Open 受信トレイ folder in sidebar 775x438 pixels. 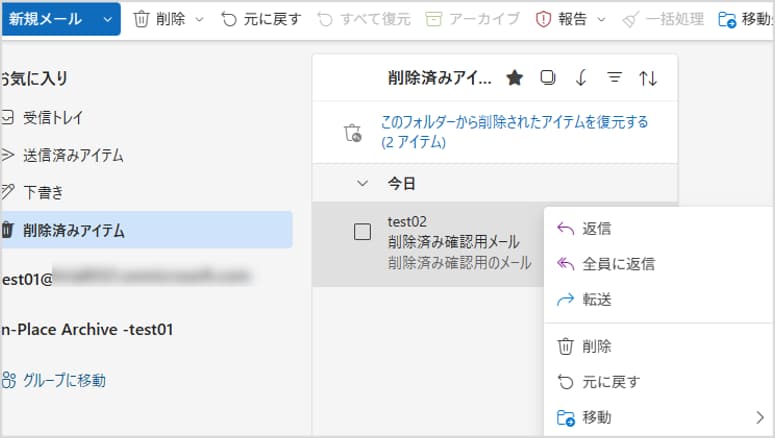click(x=53, y=117)
